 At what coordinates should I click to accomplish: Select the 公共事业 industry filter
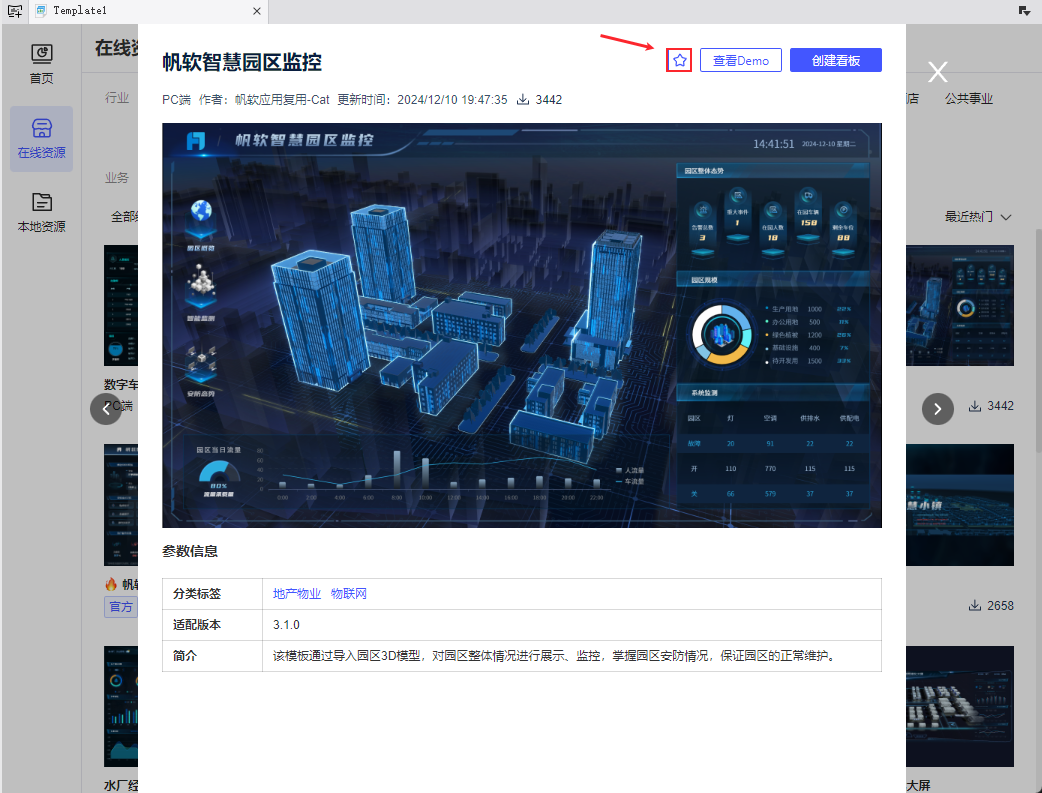968,99
